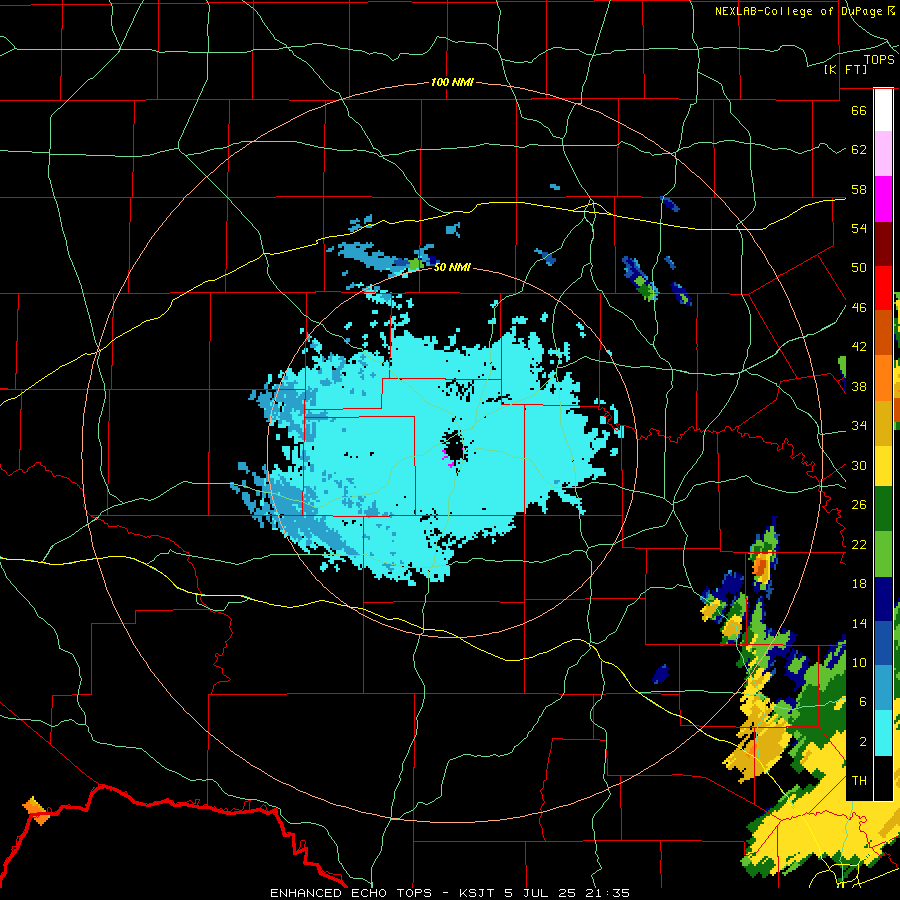Screen dimensions: 900x900
Task: Click the legend value 2
Action: pos(862,742)
